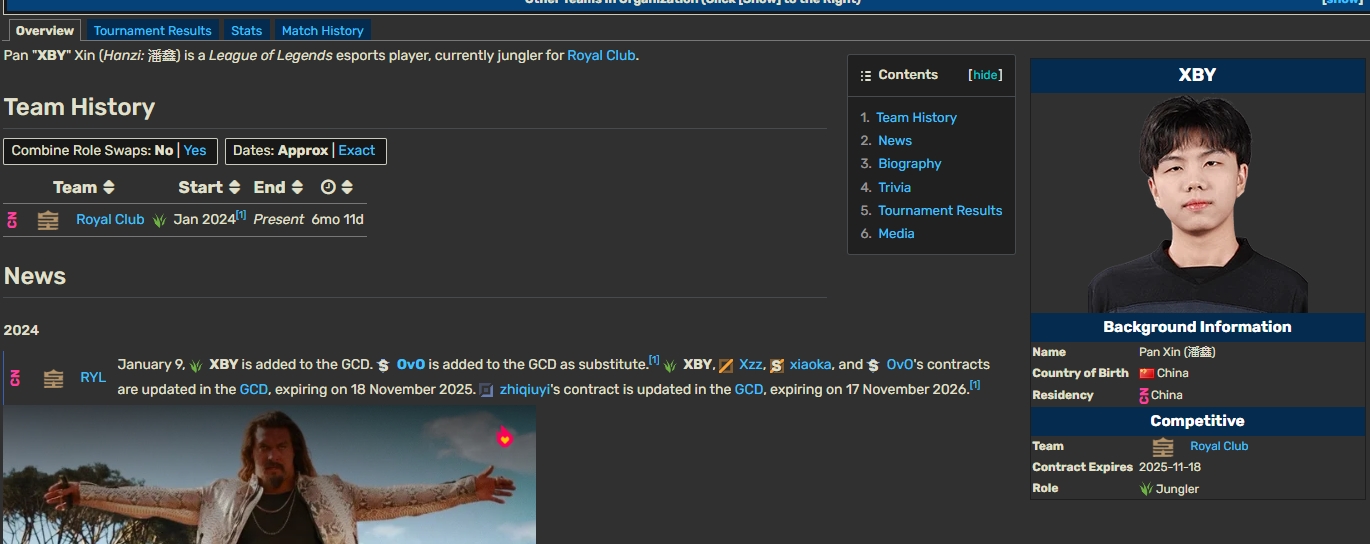Click Royal Club logo in team history row
The height and width of the screenshot is (544, 1370).
click(x=48, y=220)
